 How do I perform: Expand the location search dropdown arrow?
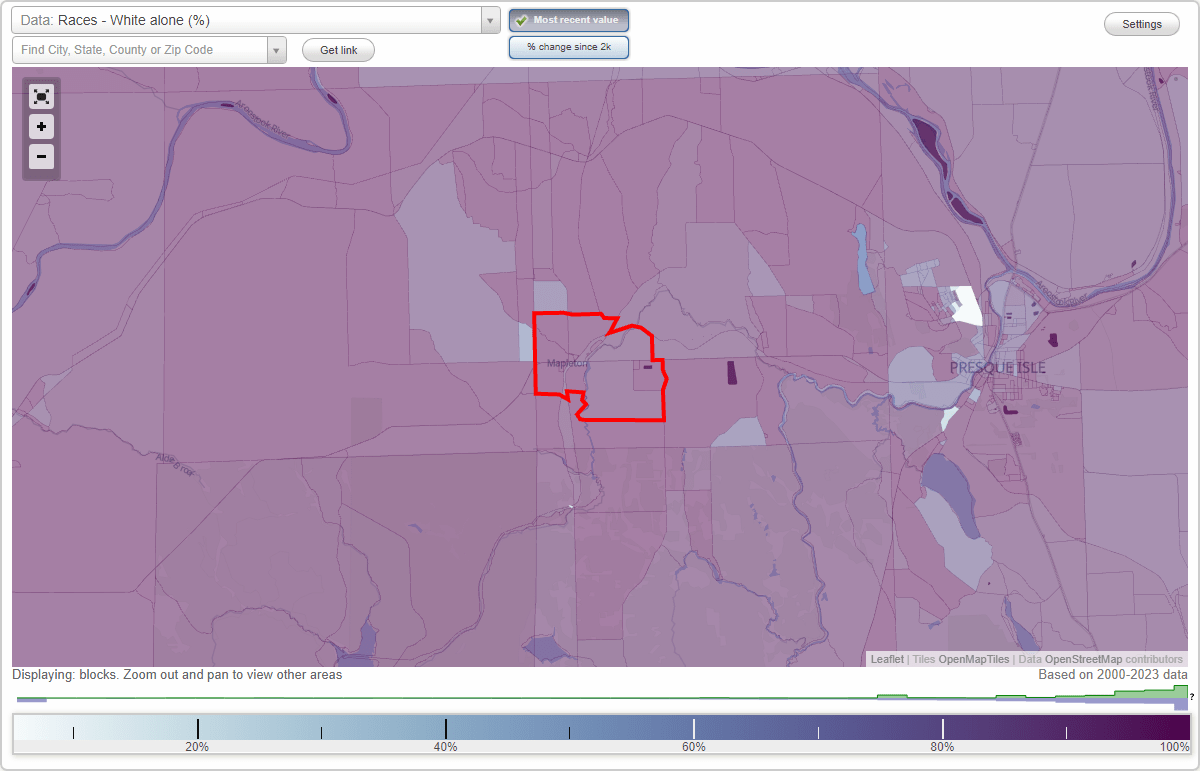tap(277, 49)
